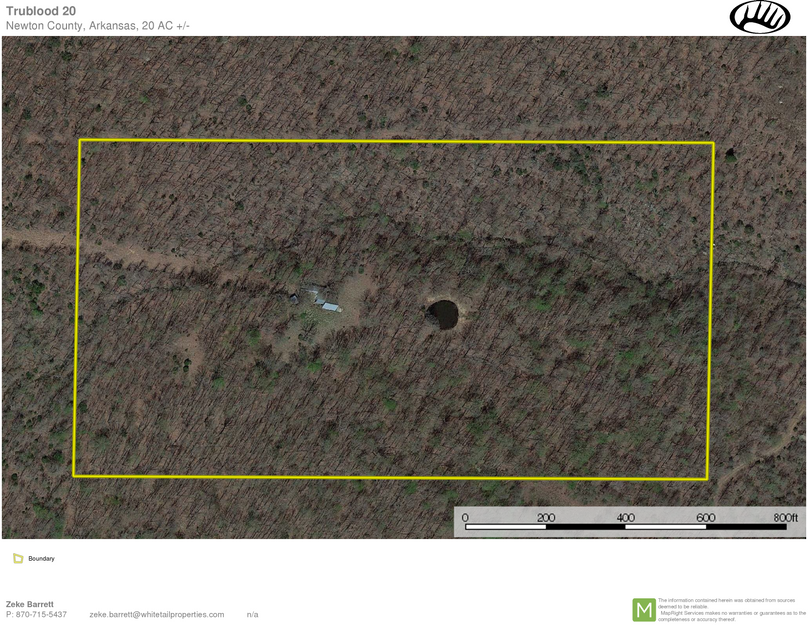
Task: Click the Trublood 20 title
Action: coord(40,11)
